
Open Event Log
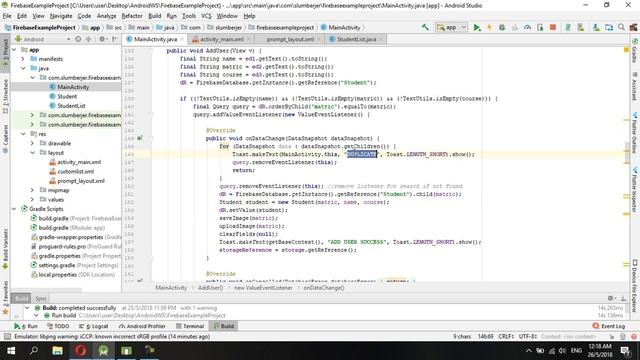point(609,326)
